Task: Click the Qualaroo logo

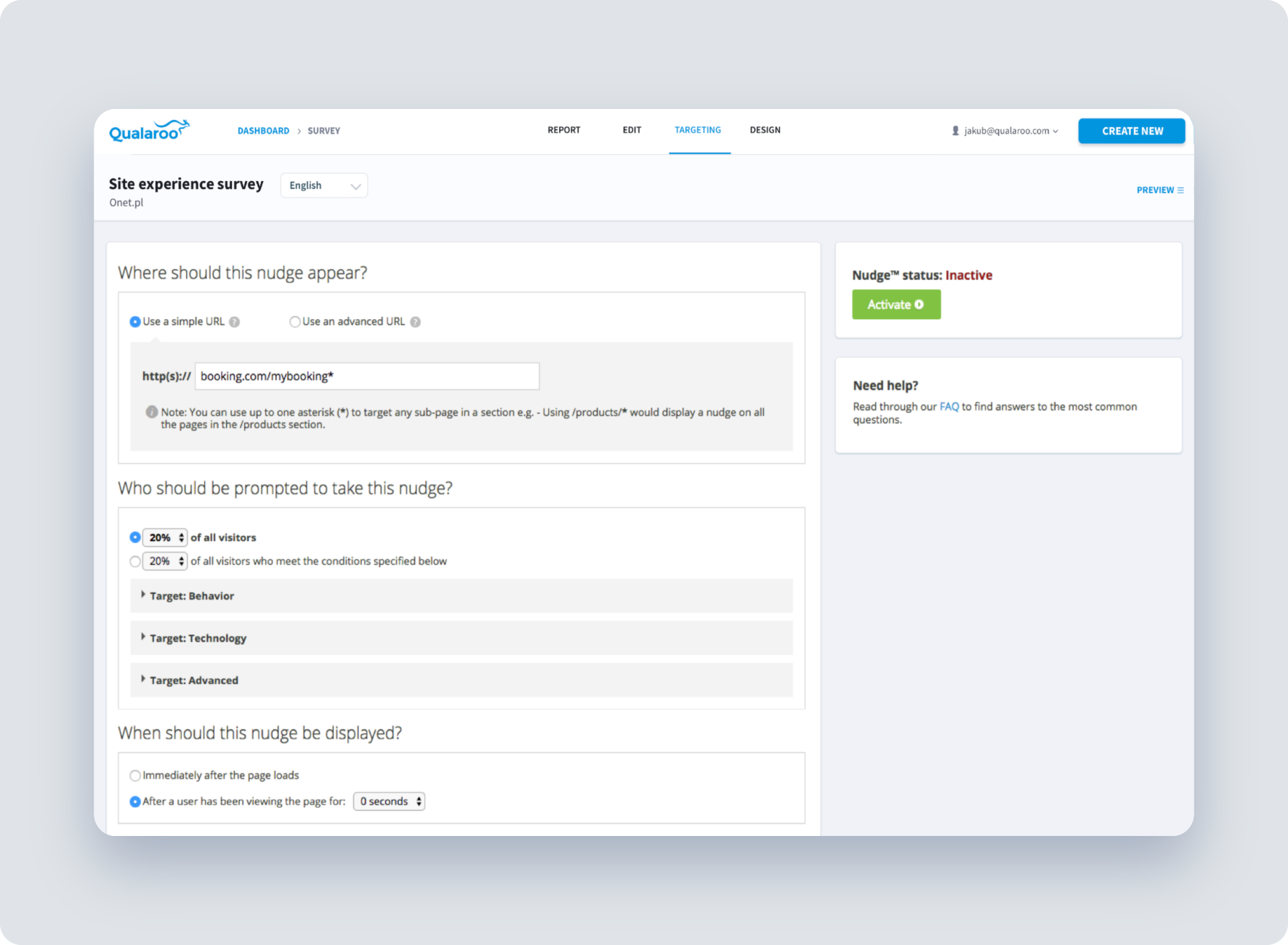Action: pyautogui.click(x=148, y=129)
